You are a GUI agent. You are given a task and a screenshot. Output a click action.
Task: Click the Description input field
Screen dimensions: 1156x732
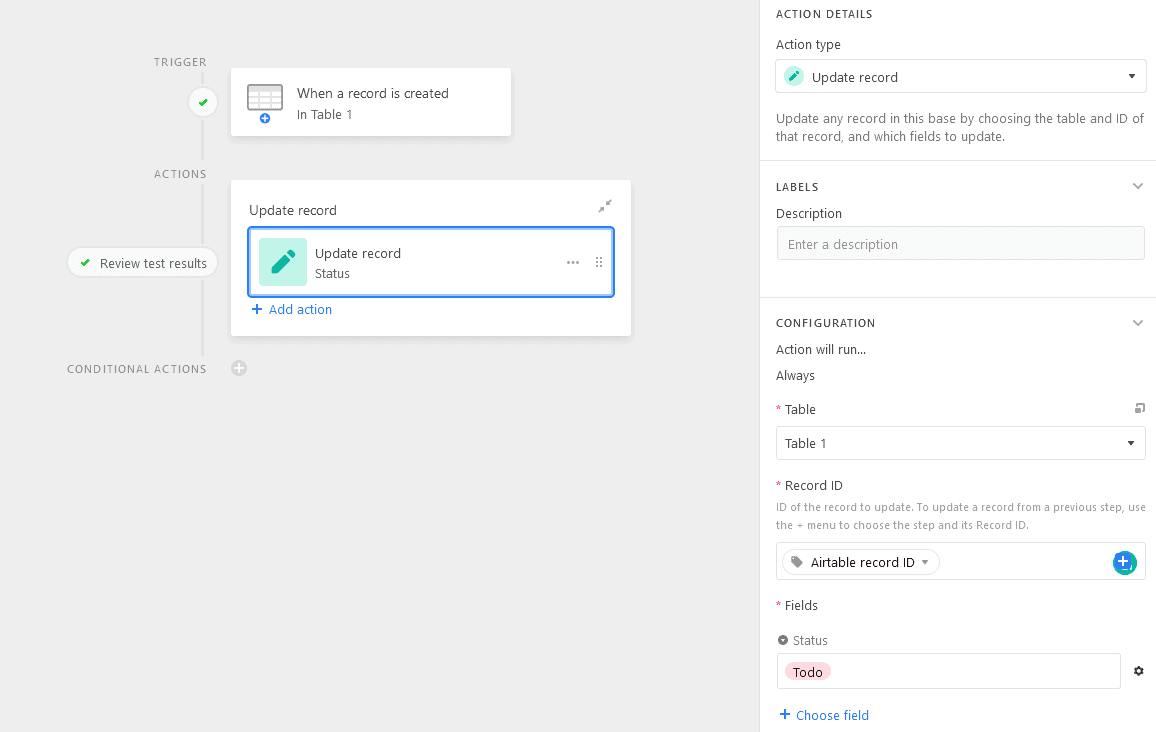point(961,244)
